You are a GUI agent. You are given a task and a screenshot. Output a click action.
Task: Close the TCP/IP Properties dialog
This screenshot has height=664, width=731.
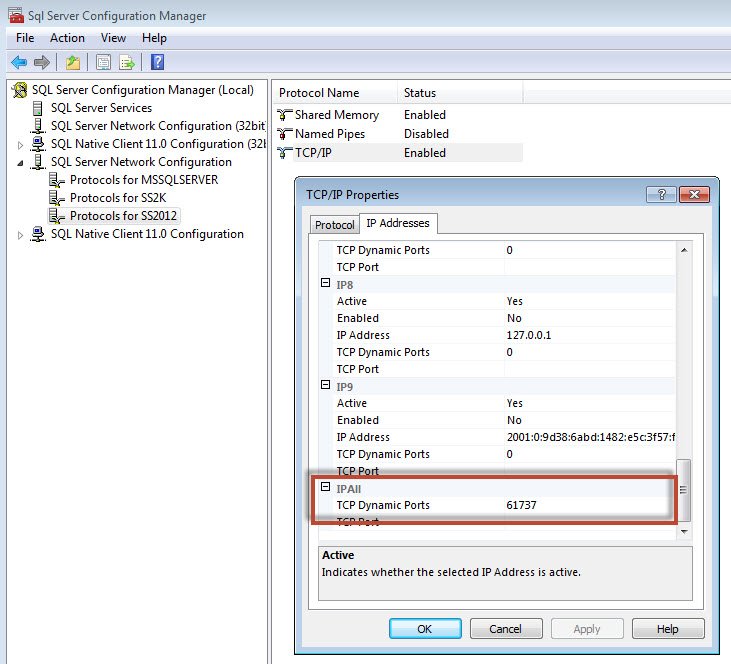tap(694, 194)
